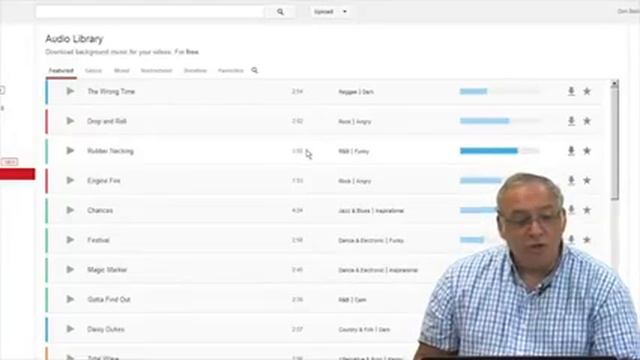The width and height of the screenshot is (640, 360).
Task: Click the Country & Folk genre label
Action: pyautogui.click(x=356, y=329)
